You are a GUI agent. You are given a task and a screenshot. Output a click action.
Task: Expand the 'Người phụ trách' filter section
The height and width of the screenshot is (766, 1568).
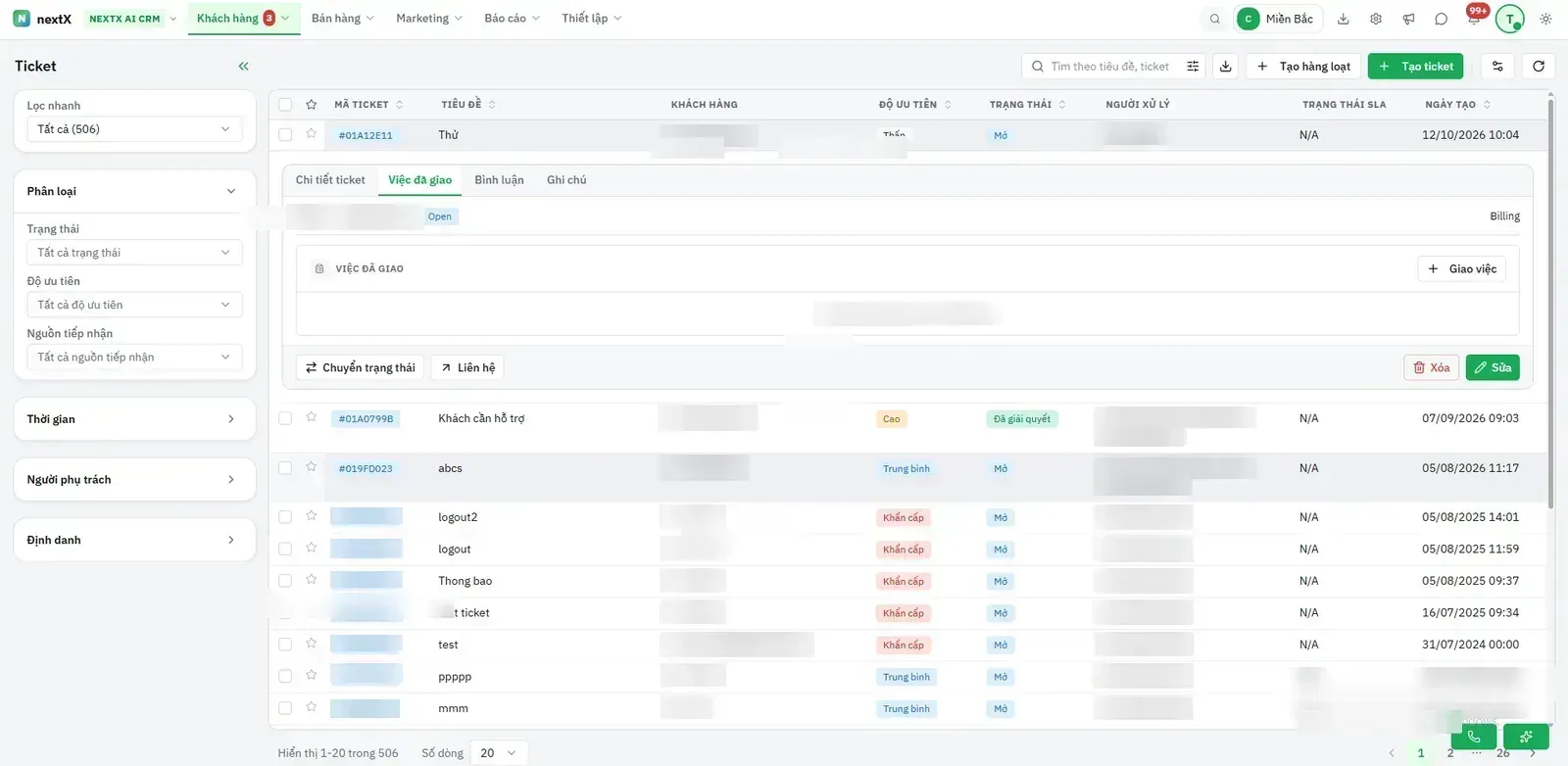[x=134, y=480]
